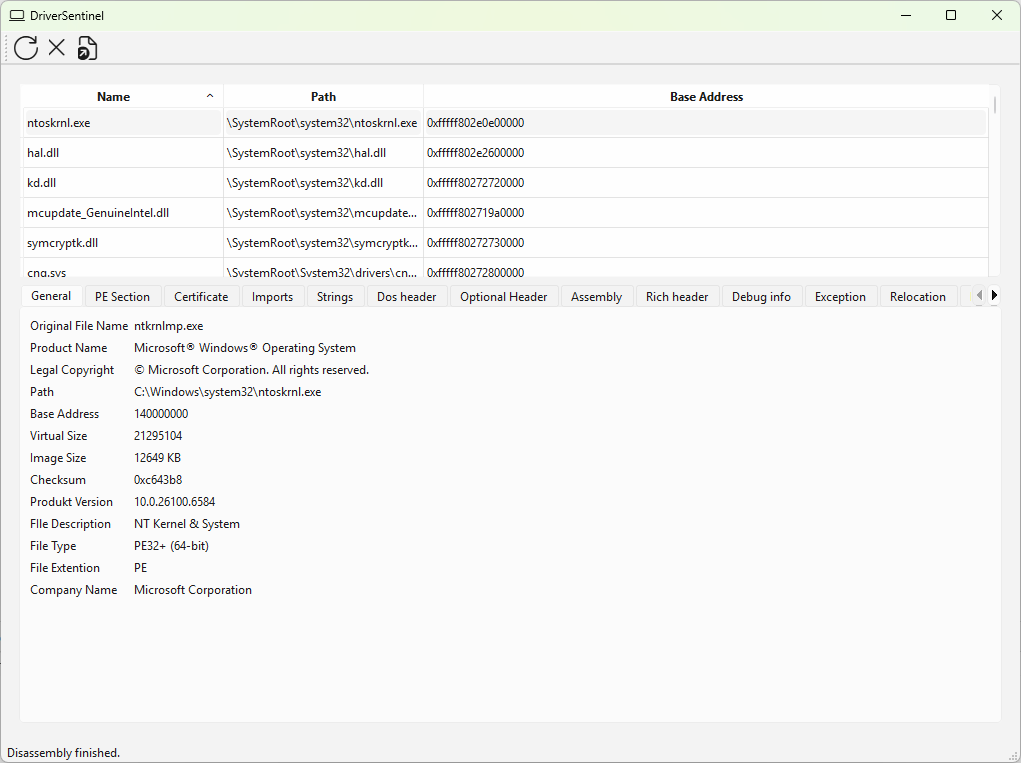The width and height of the screenshot is (1021, 763).
Task: Select the symcryptk.dll row
Action: [x=62, y=243]
